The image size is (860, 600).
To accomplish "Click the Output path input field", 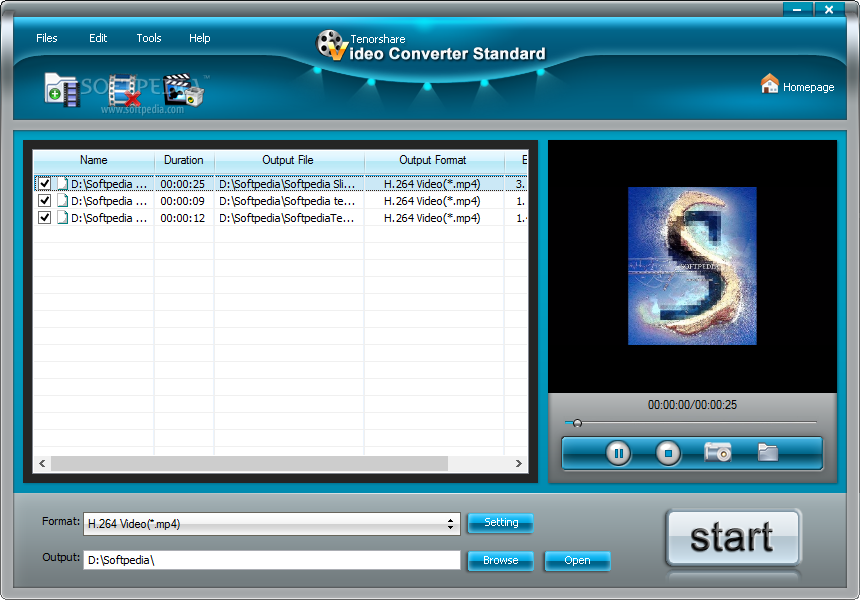I will 272,560.
